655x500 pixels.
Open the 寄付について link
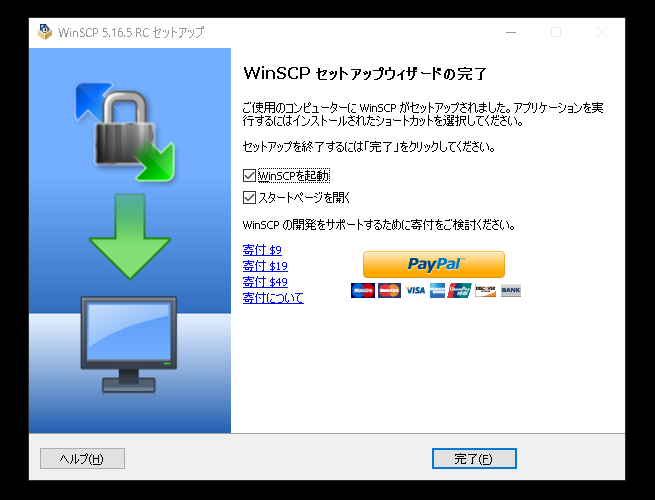273,297
